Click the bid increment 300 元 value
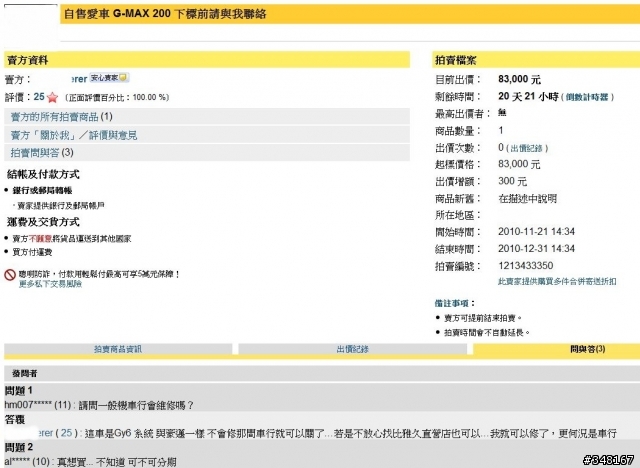This screenshot has width=640, height=468. pos(512,181)
